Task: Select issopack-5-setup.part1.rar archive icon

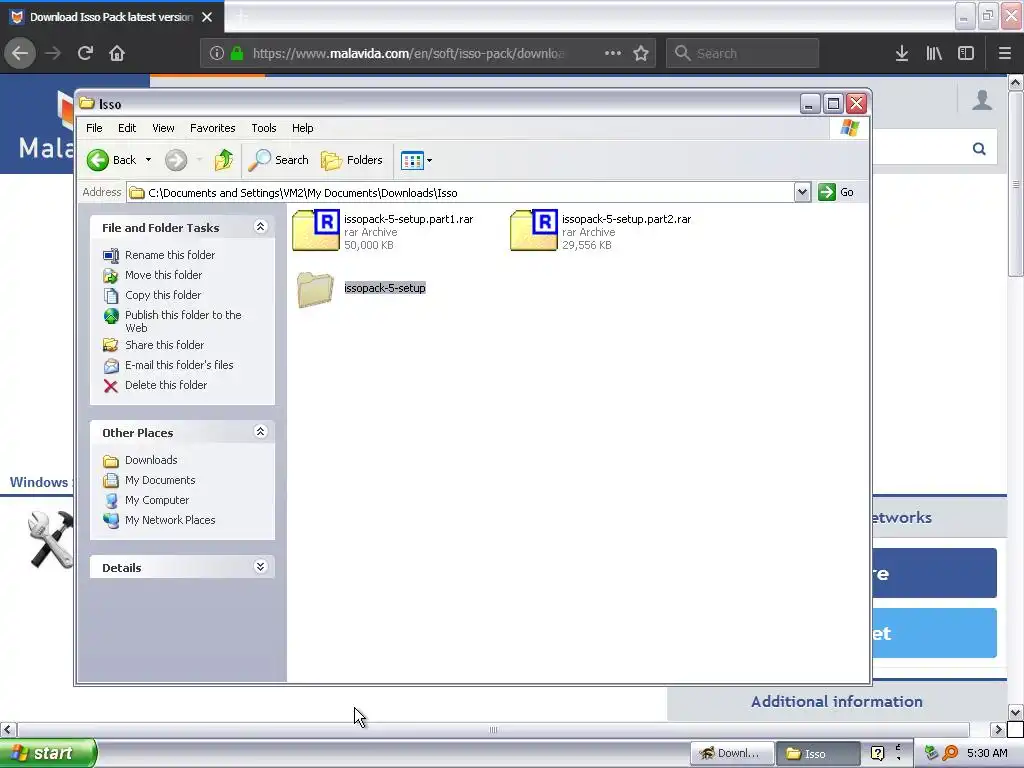Action: [316, 230]
